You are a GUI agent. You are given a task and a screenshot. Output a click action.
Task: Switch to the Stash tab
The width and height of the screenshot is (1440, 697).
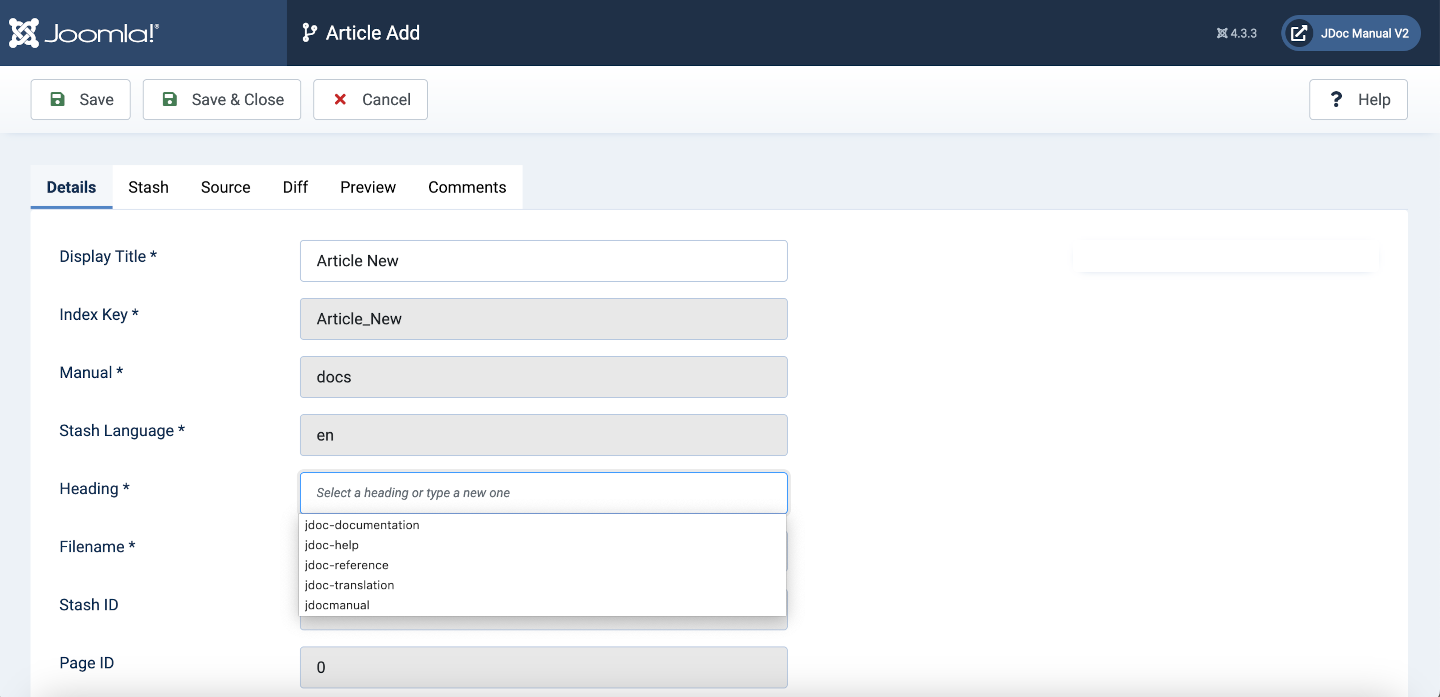[148, 187]
